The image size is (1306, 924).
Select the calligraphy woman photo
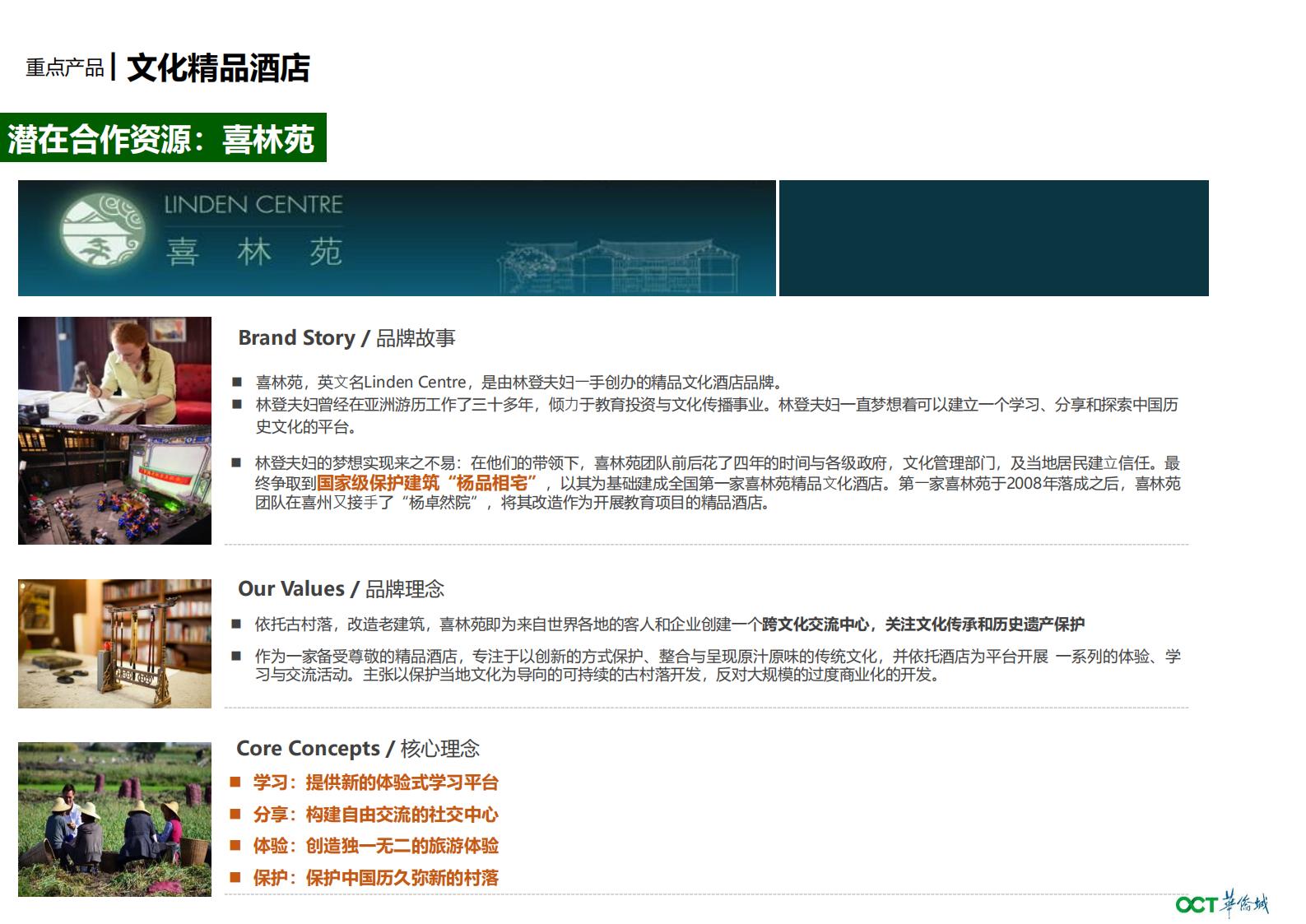tap(114, 370)
